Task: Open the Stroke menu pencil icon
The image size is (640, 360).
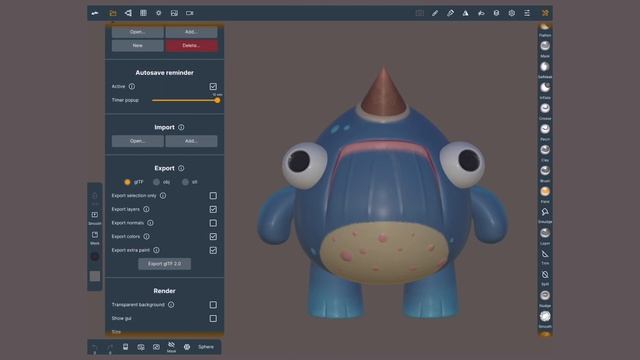Action: 435,13
